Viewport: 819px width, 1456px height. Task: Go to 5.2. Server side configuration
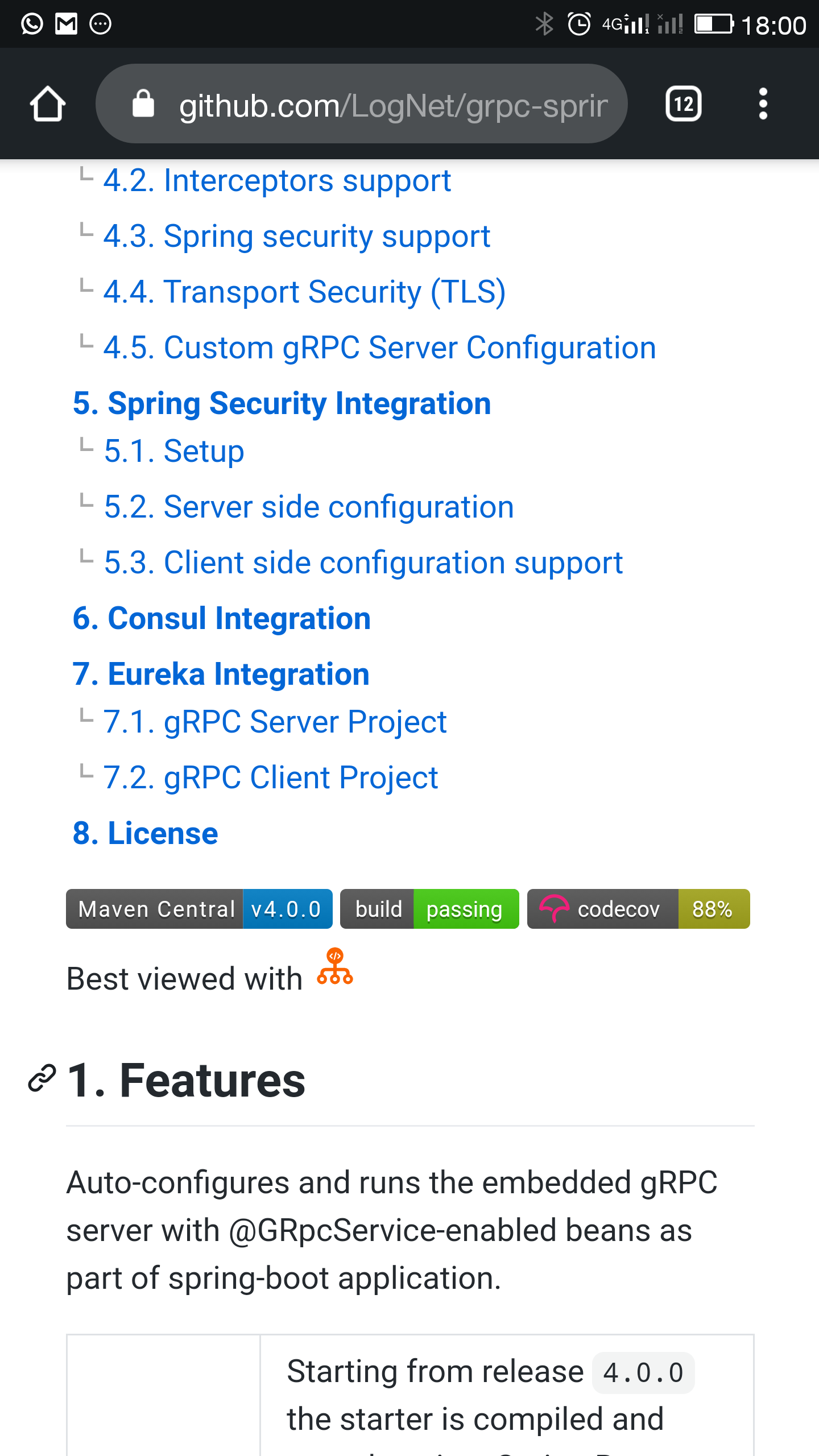coord(309,507)
